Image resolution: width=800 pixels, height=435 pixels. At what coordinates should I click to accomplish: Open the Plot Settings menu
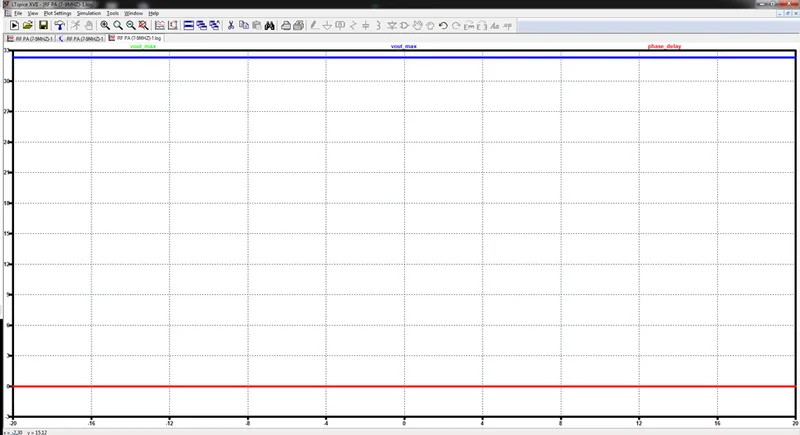click(58, 13)
